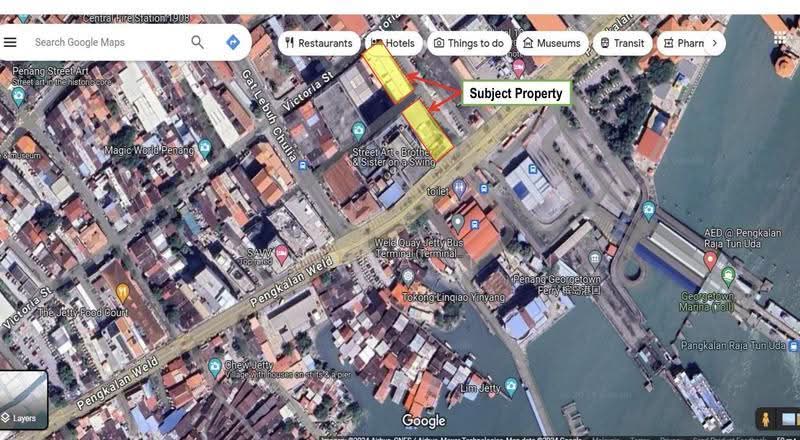Click the magnifier search icon

197,42
